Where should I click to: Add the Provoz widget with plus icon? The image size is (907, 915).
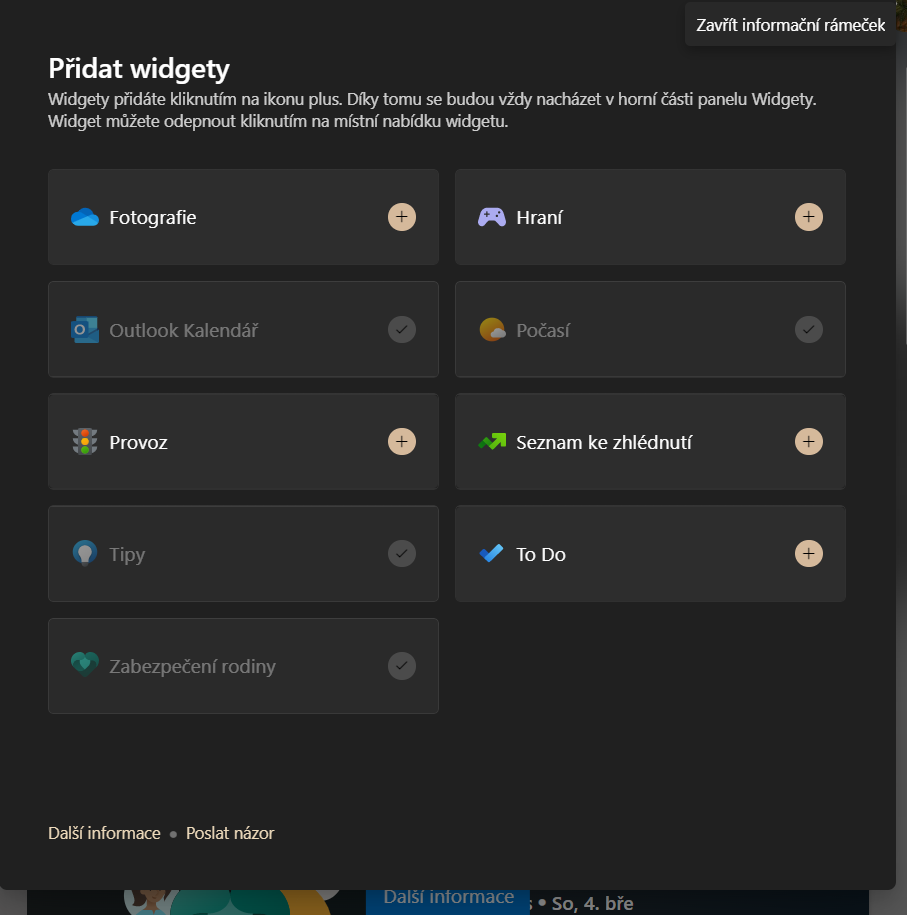tap(402, 441)
